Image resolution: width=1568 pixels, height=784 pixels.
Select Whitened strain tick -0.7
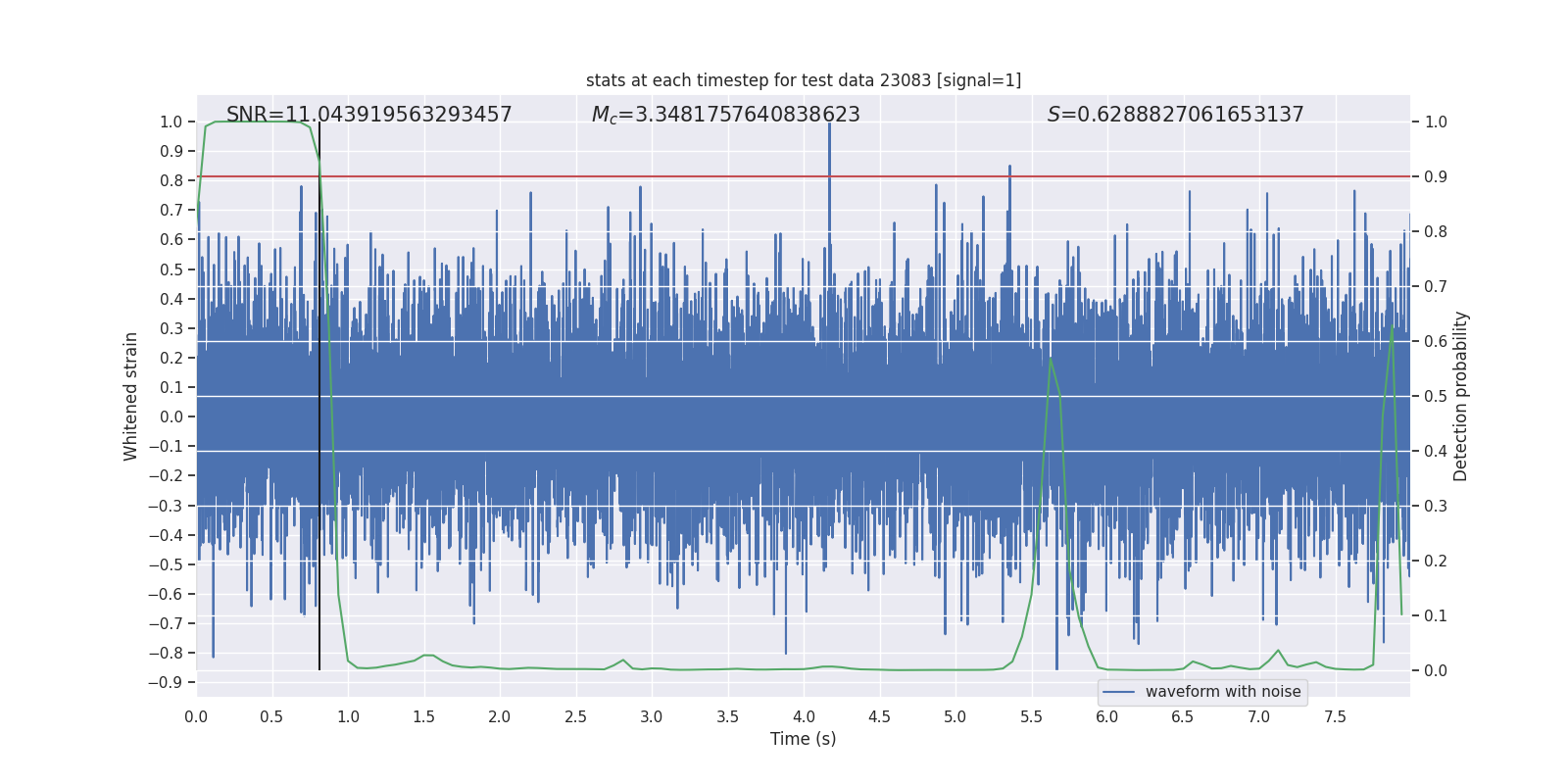pyautogui.click(x=166, y=623)
